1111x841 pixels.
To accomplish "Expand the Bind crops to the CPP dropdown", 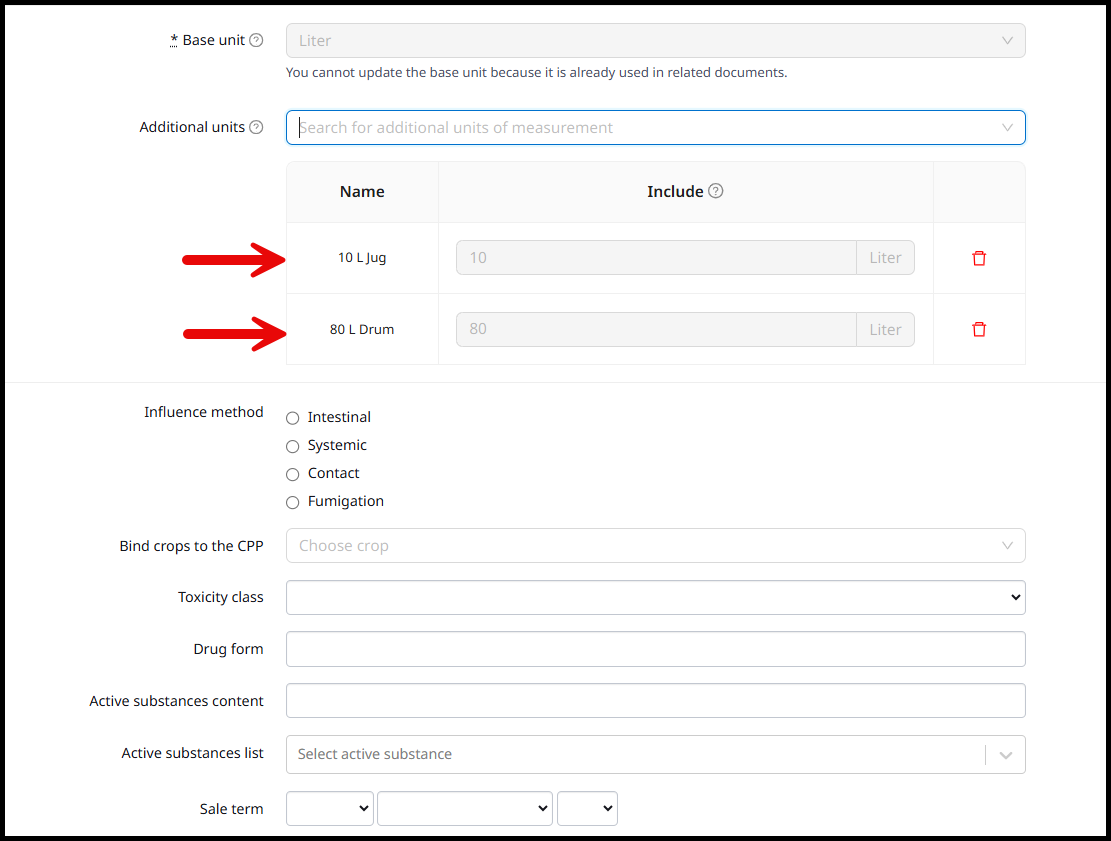I will (655, 546).
